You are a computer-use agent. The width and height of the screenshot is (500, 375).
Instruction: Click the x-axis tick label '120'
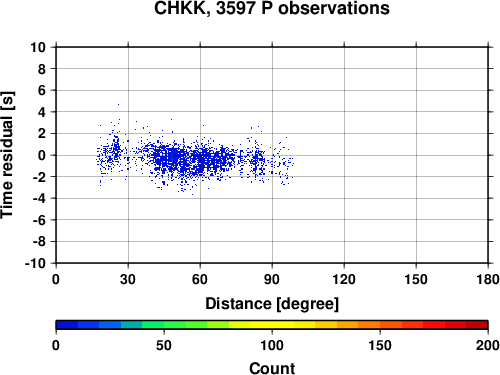344,279
